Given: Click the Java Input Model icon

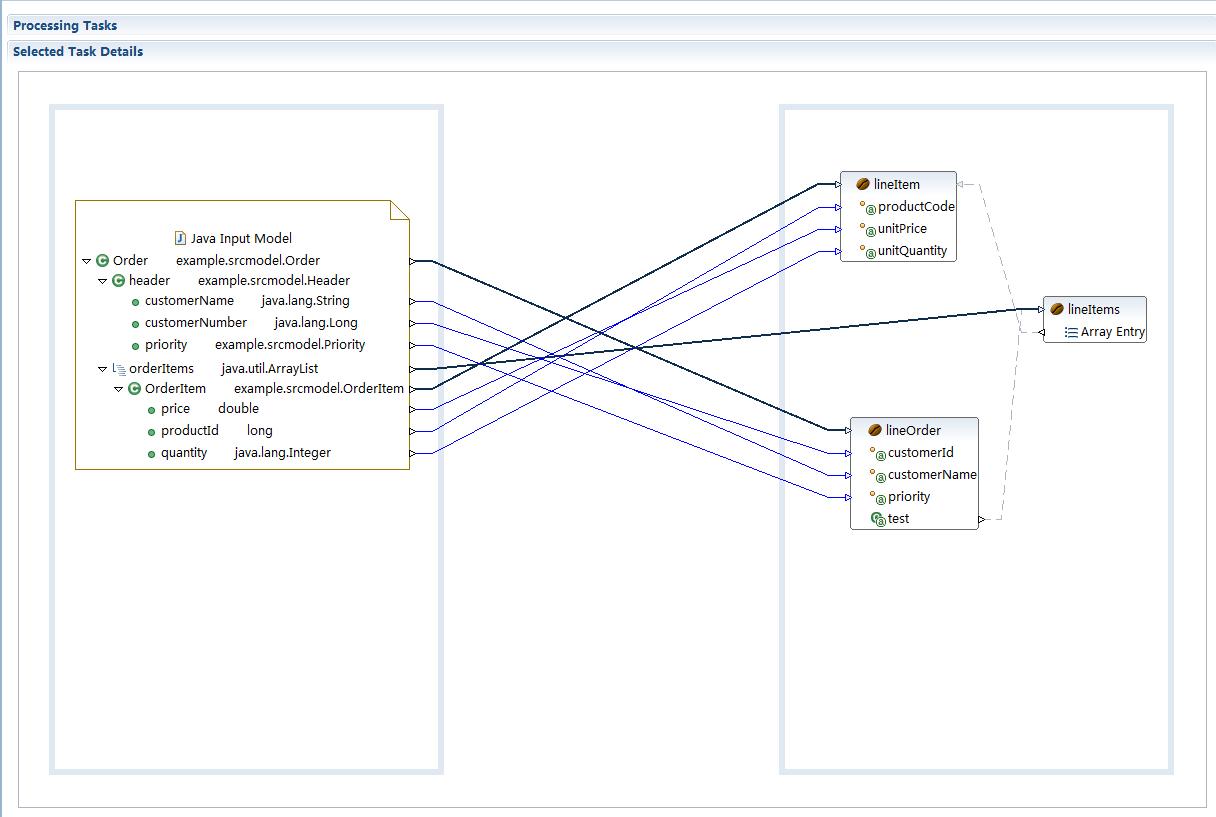Looking at the screenshot, I should click(180, 238).
